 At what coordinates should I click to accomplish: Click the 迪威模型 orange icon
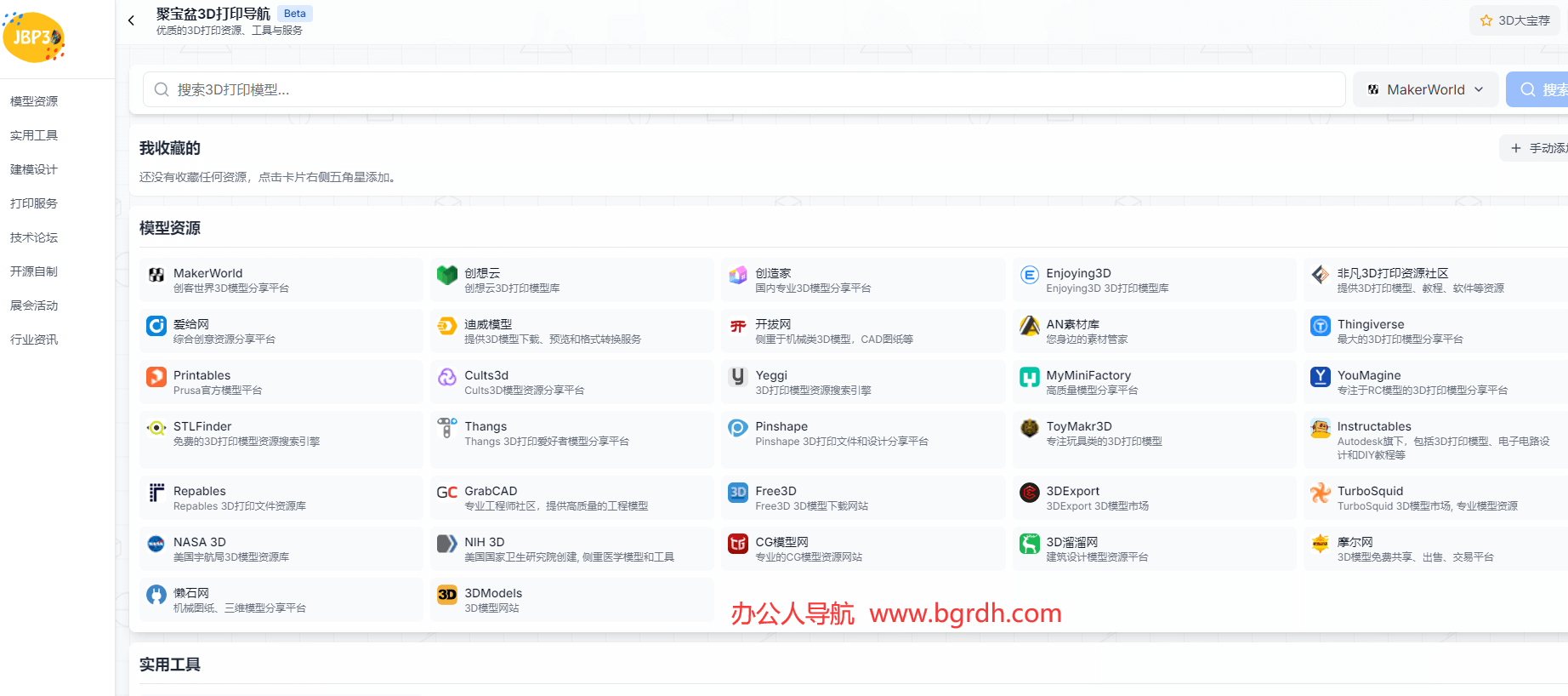click(447, 326)
